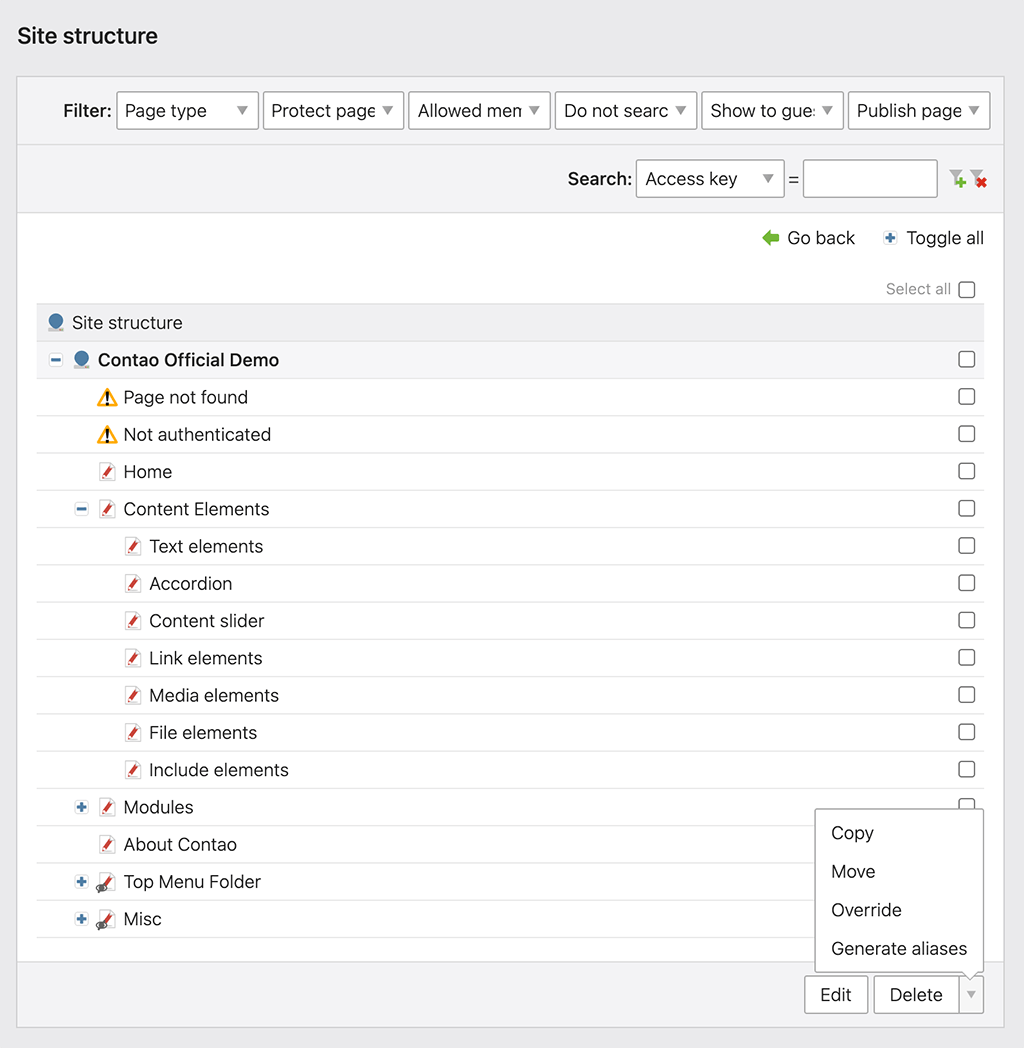Collapse the Content Elements tree node
This screenshot has height=1048, width=1024.
[82, 509]
